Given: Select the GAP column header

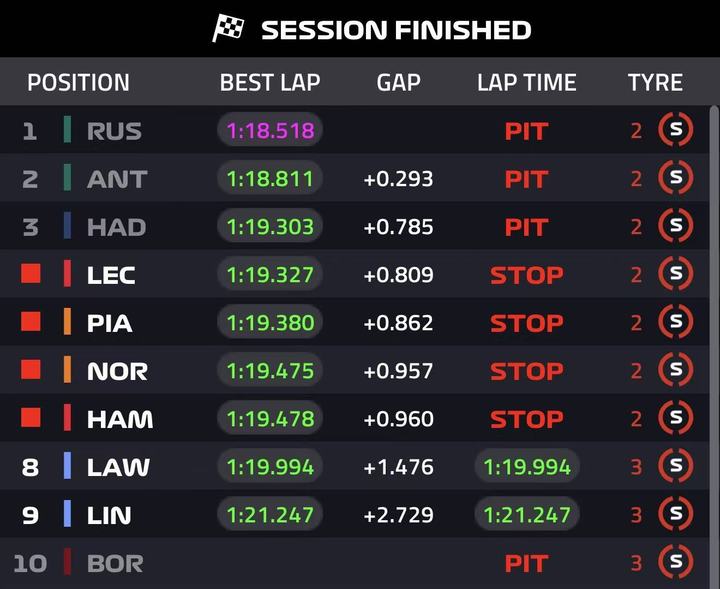Looking at the screenshot, I should tap(398, 83).
